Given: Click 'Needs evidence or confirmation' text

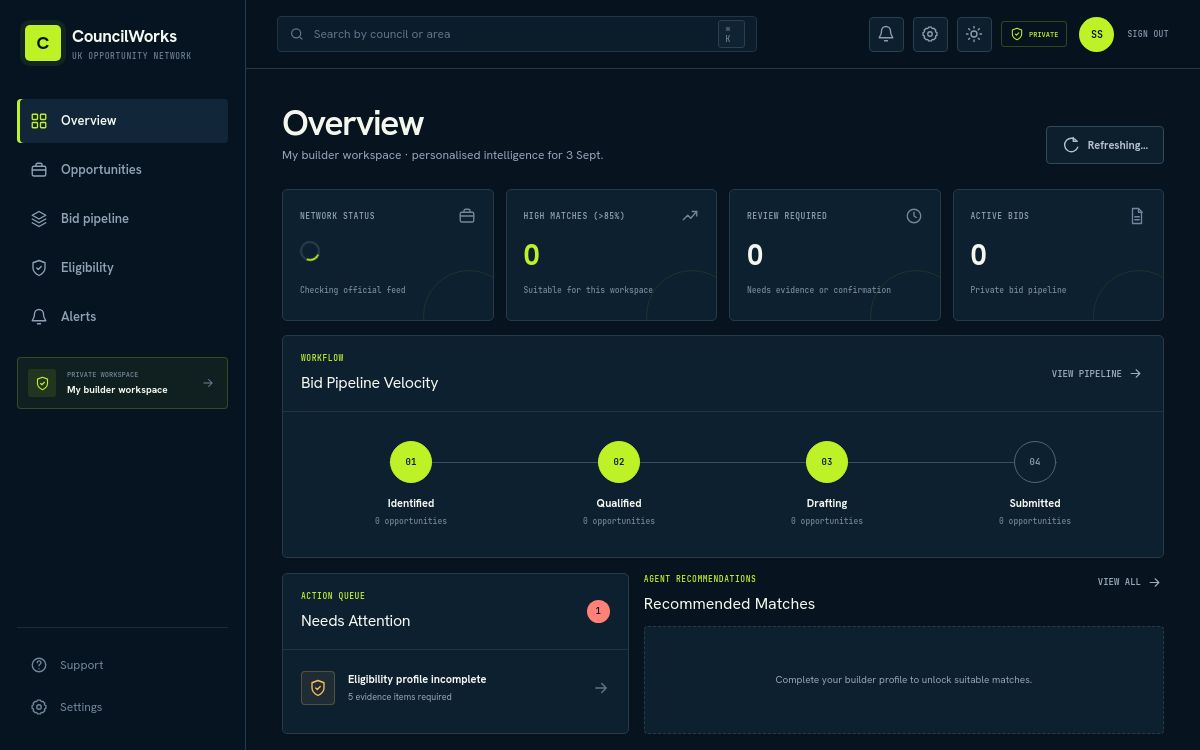Looking at the screenshot, I should point(819,290).
